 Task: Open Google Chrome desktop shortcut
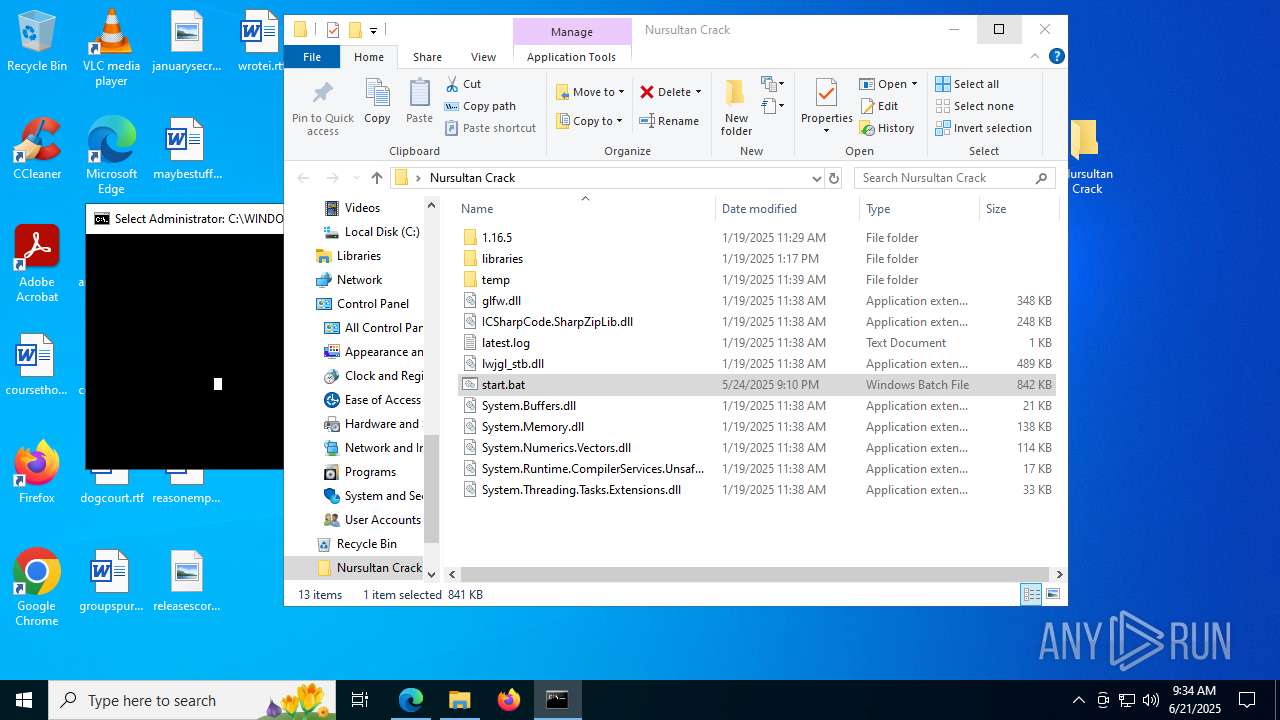click(37, 588)
